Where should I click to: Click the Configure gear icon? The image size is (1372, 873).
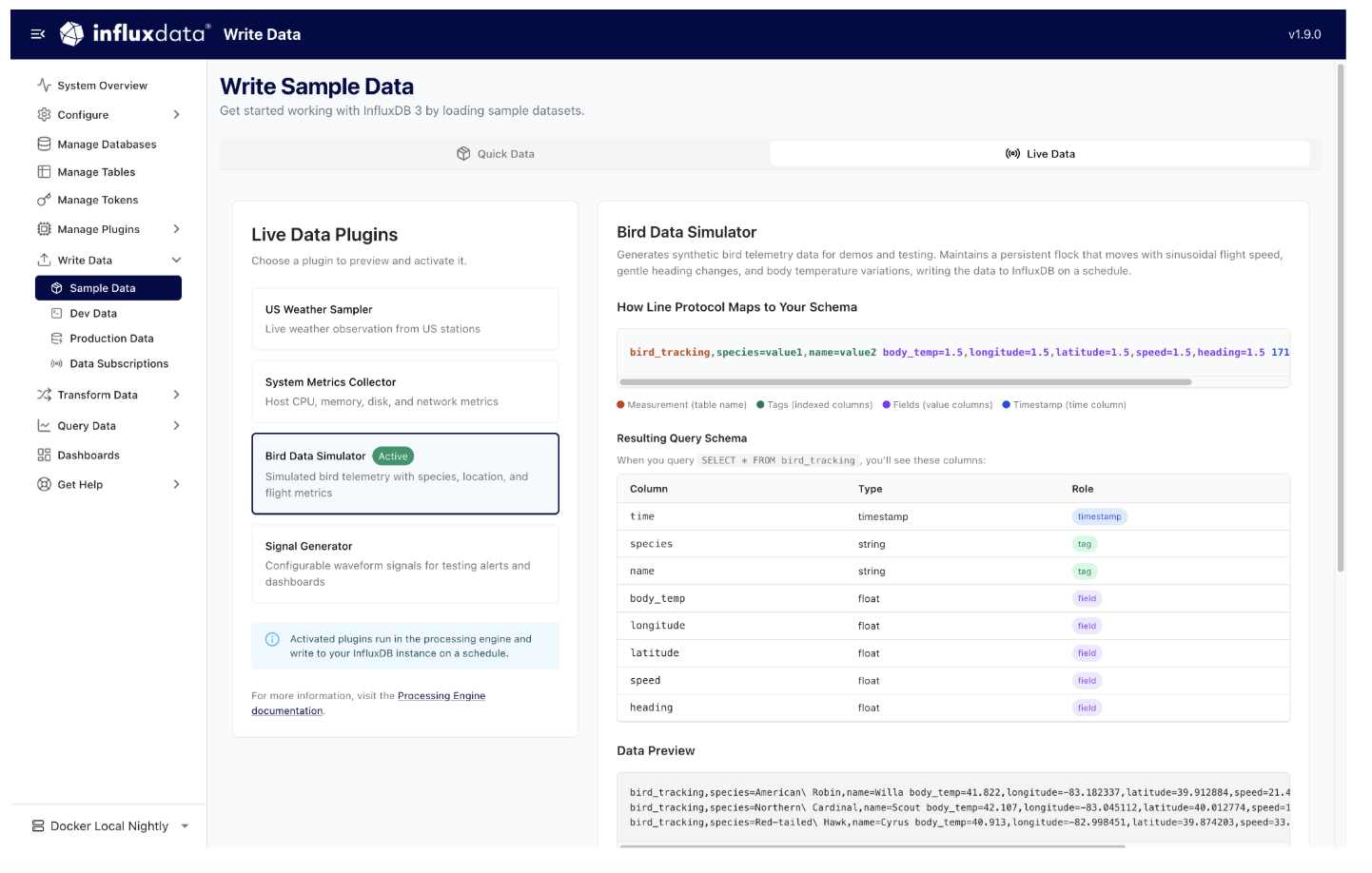44,114
